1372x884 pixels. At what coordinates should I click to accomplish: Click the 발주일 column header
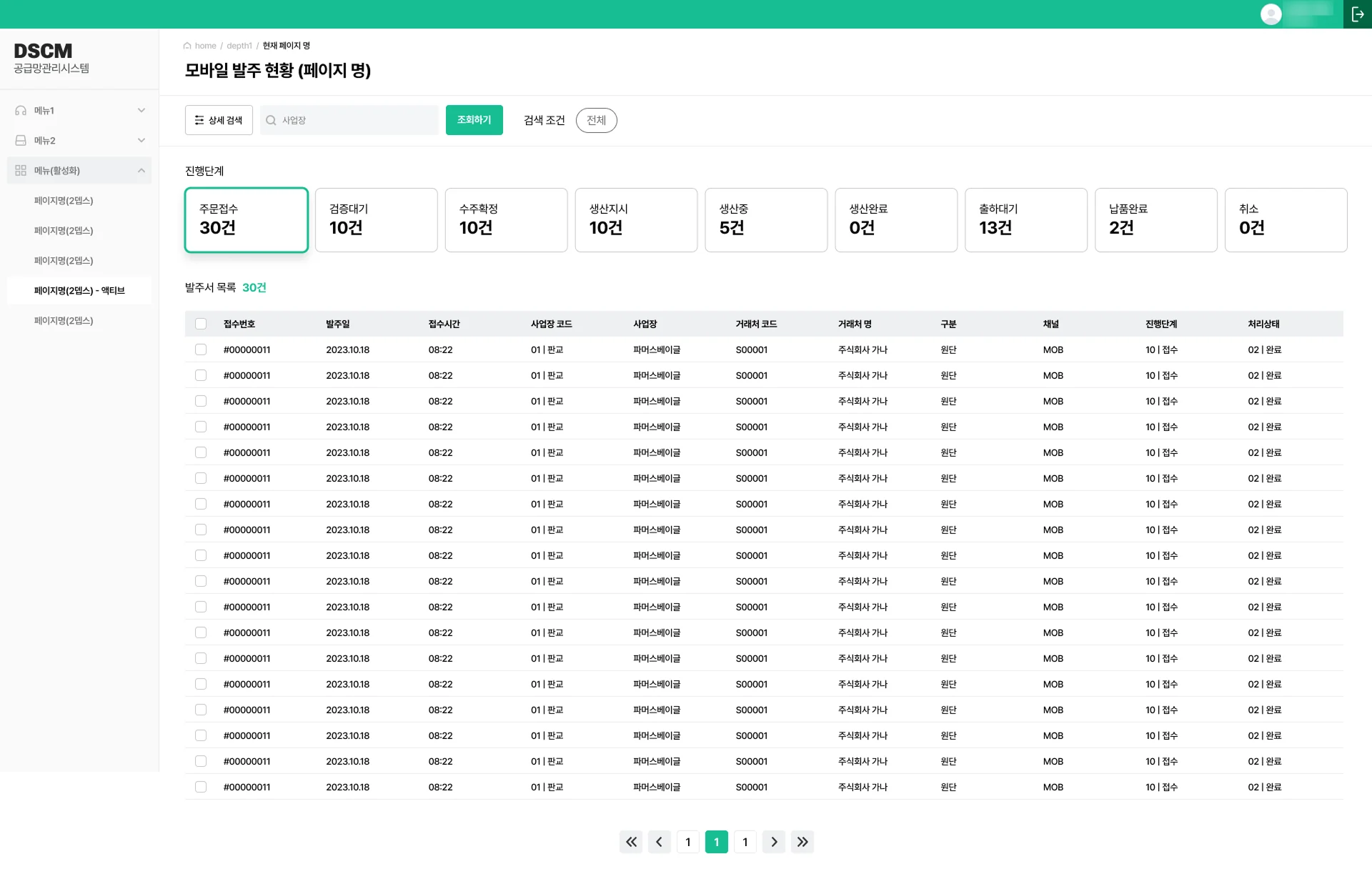(338, 324)
